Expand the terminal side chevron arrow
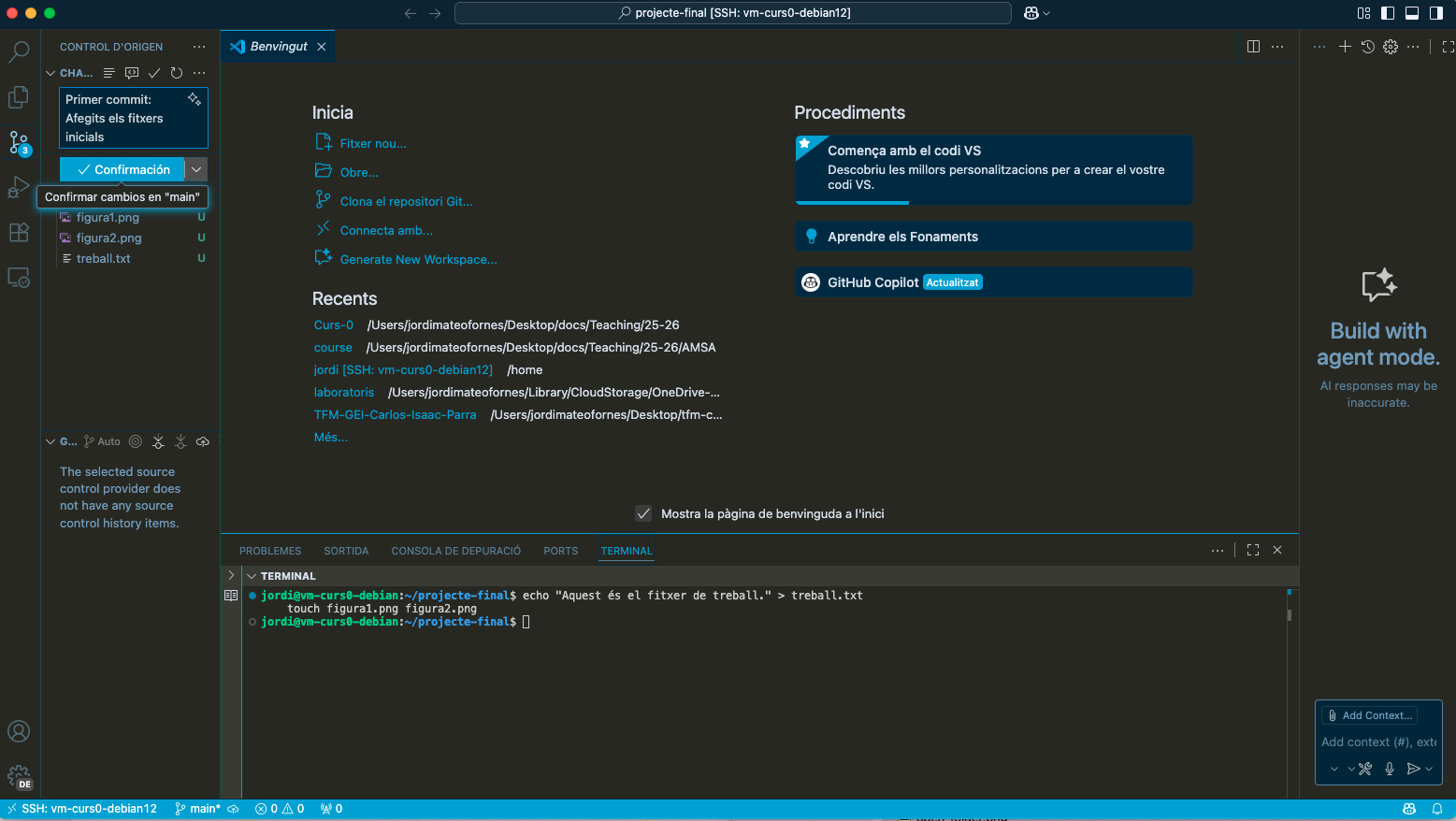The width and height of the screenshot is (1456, 821). pyautogui.click(x=231, y=576)
